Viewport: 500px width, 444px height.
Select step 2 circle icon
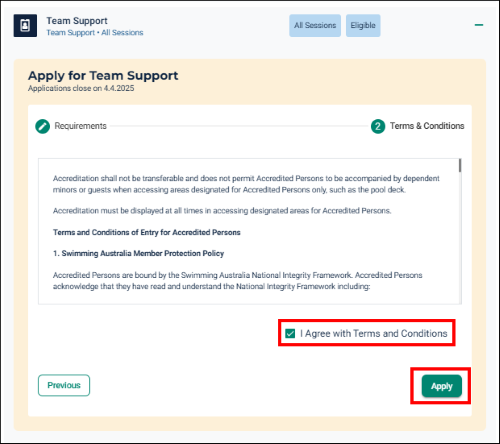pos(378,126)
